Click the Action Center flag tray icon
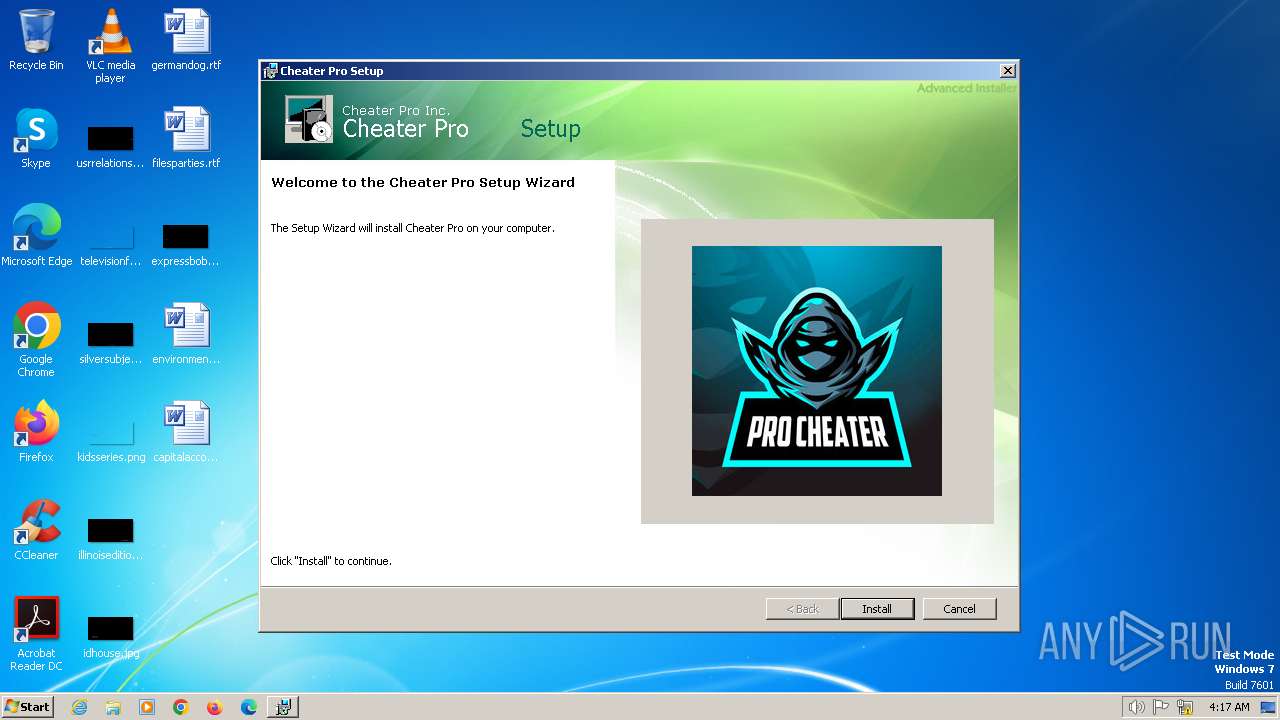This screenshot has width=1280, height=720. click(1161, 707)
